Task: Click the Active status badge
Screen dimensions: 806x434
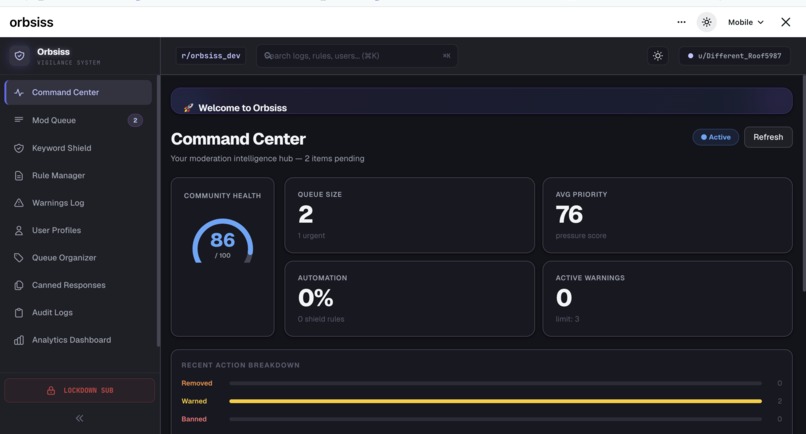Action: coord(716,137)
